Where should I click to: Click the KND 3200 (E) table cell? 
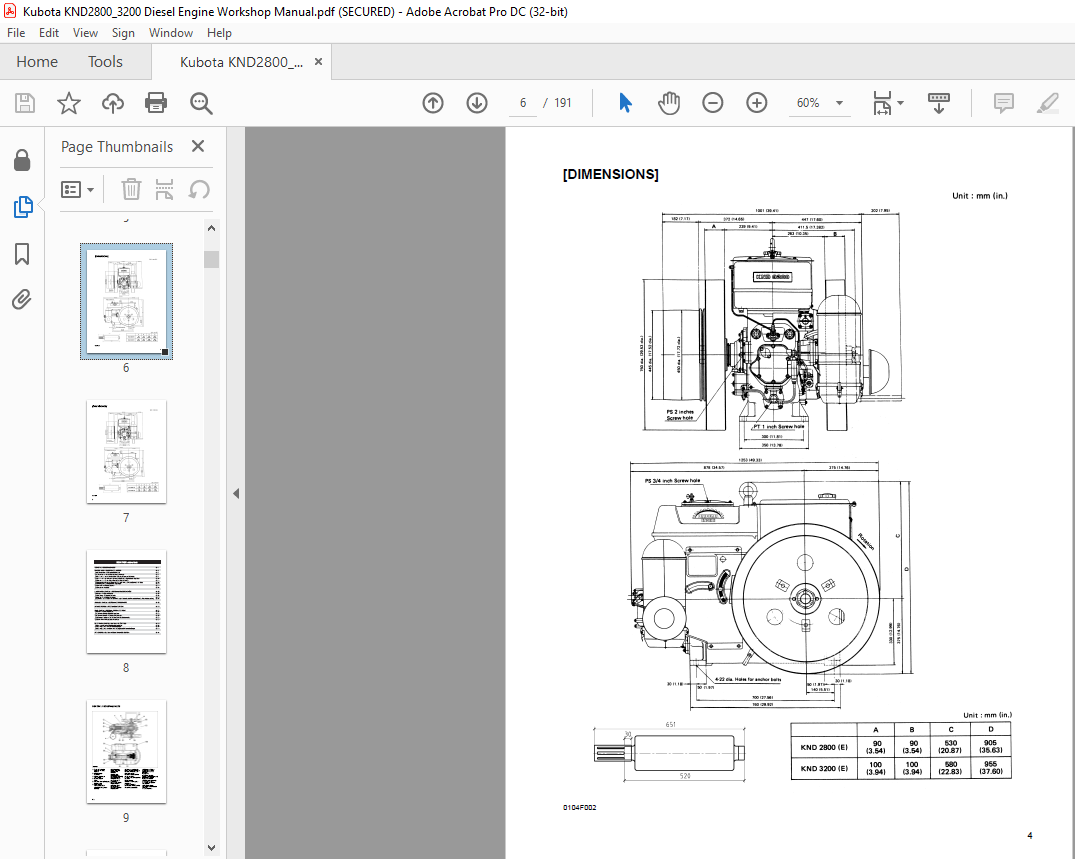tap(823, 769)
